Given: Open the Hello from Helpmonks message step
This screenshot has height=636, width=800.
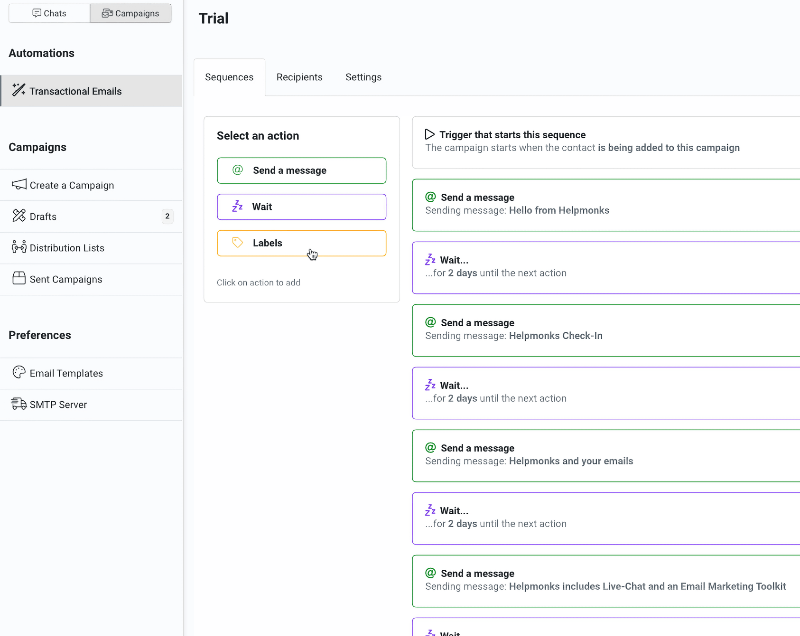Looking at the screenshot, I should [x=606, y=205].
